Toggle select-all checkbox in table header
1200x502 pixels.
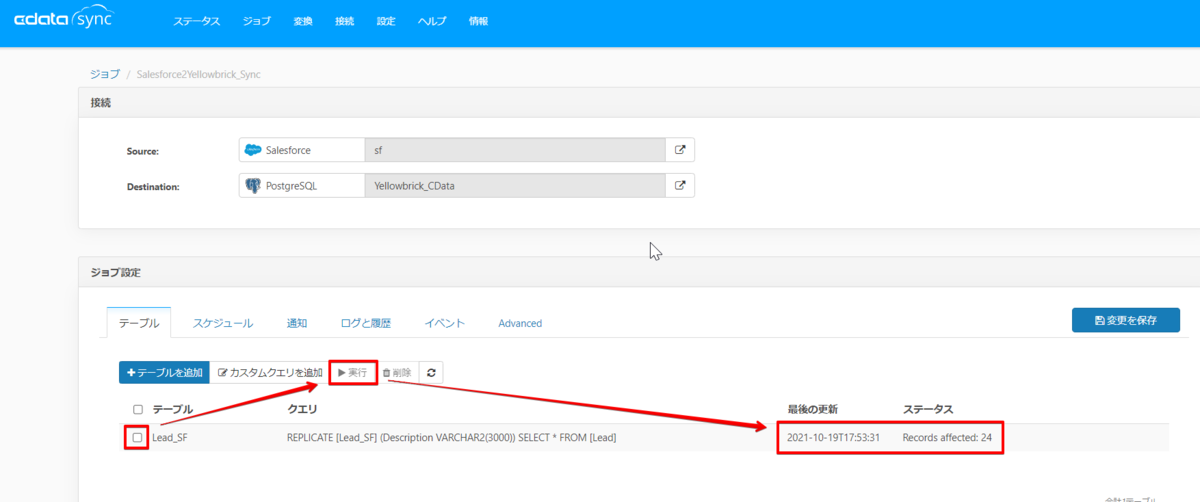point(138,409)
